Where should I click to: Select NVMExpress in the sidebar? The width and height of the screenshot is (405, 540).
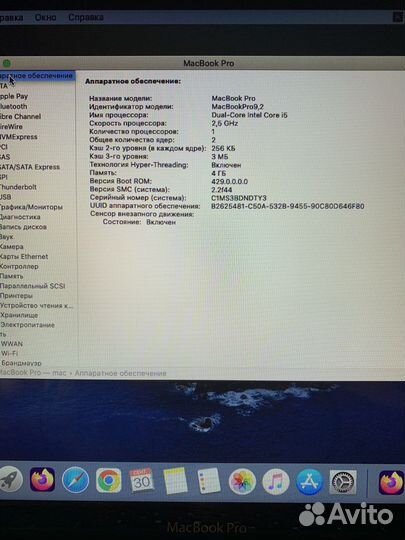click(x=19, y=137)
